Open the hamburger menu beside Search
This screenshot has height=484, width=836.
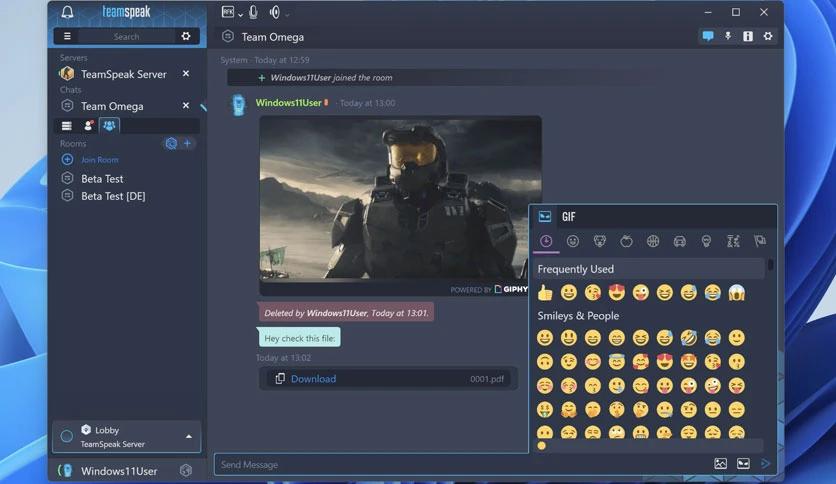click(67, 36)
